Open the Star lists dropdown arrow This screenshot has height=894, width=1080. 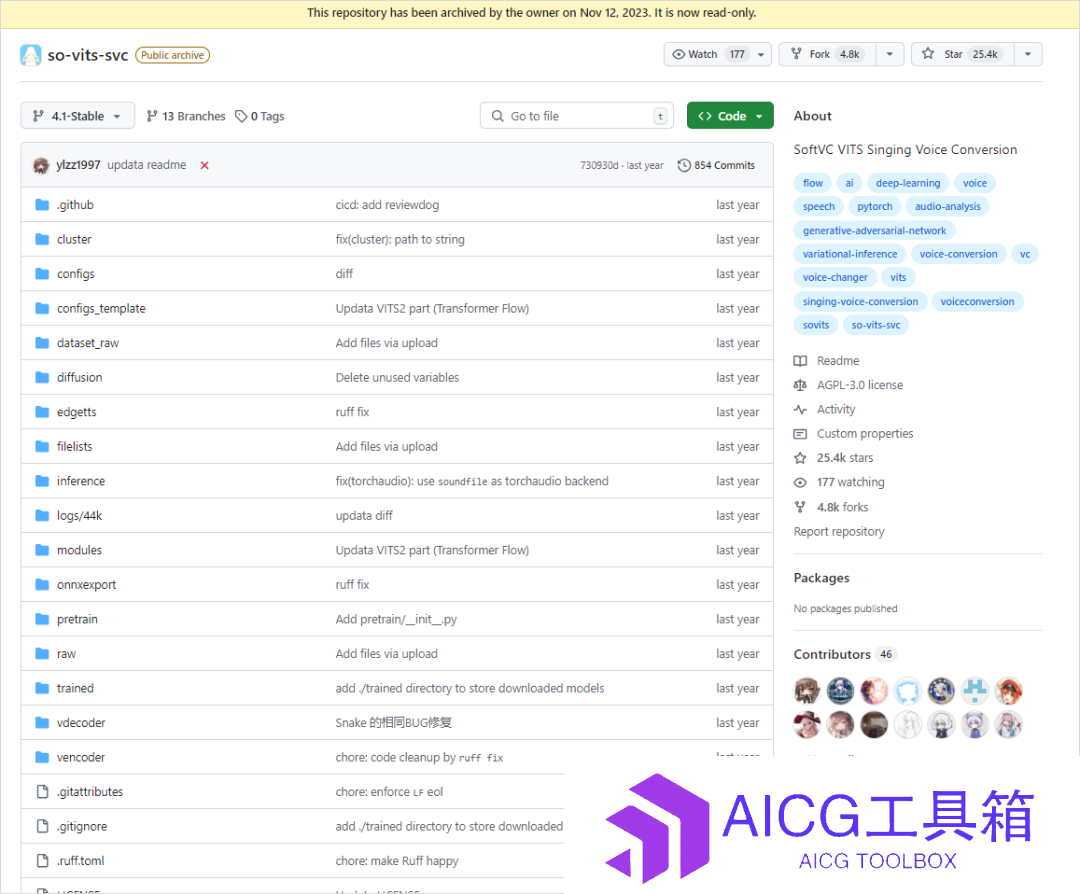[1028, 54]
